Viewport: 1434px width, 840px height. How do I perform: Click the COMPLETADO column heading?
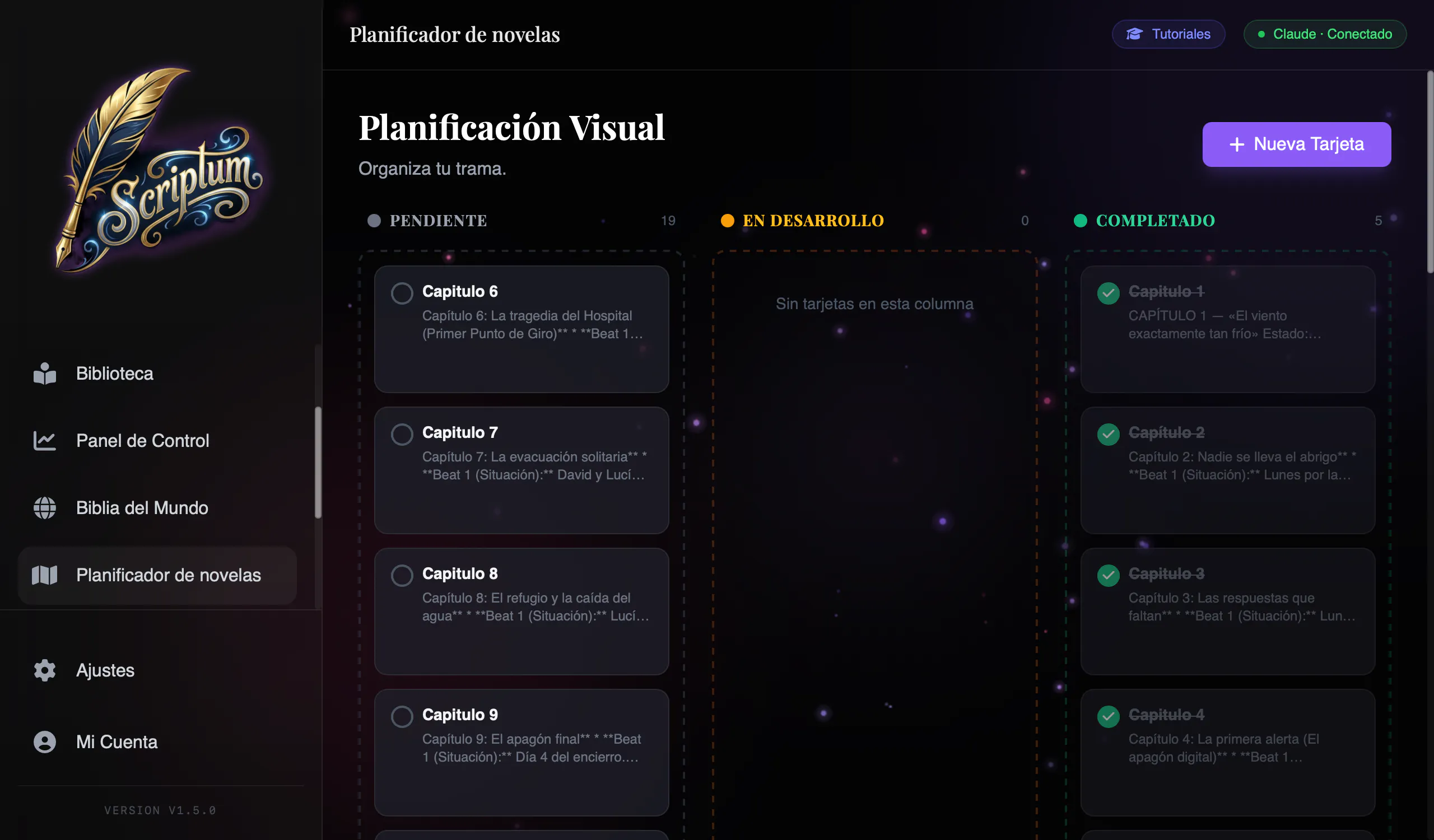tap(1155, 221)
